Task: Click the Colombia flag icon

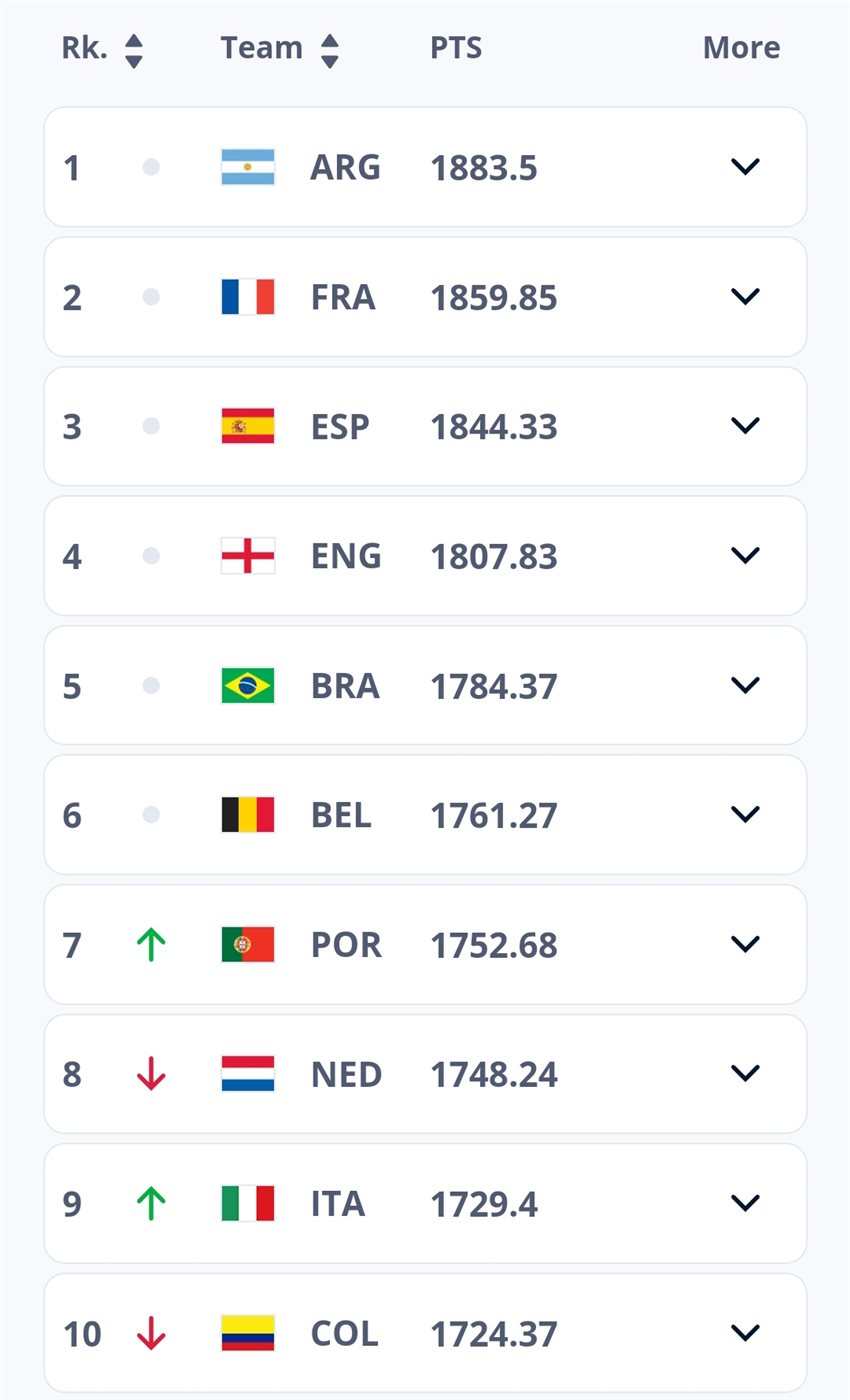Action: point(247,1333)
